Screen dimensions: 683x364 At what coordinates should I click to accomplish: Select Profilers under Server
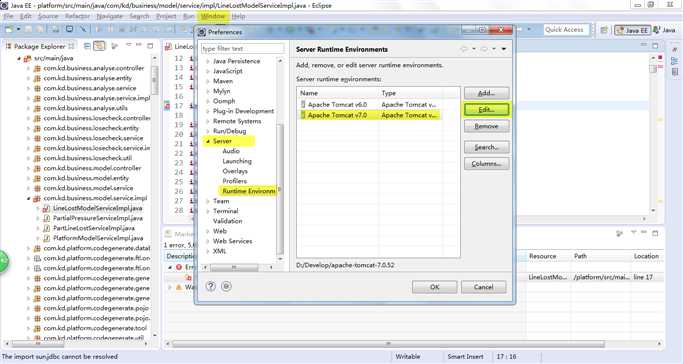point(234,181)
